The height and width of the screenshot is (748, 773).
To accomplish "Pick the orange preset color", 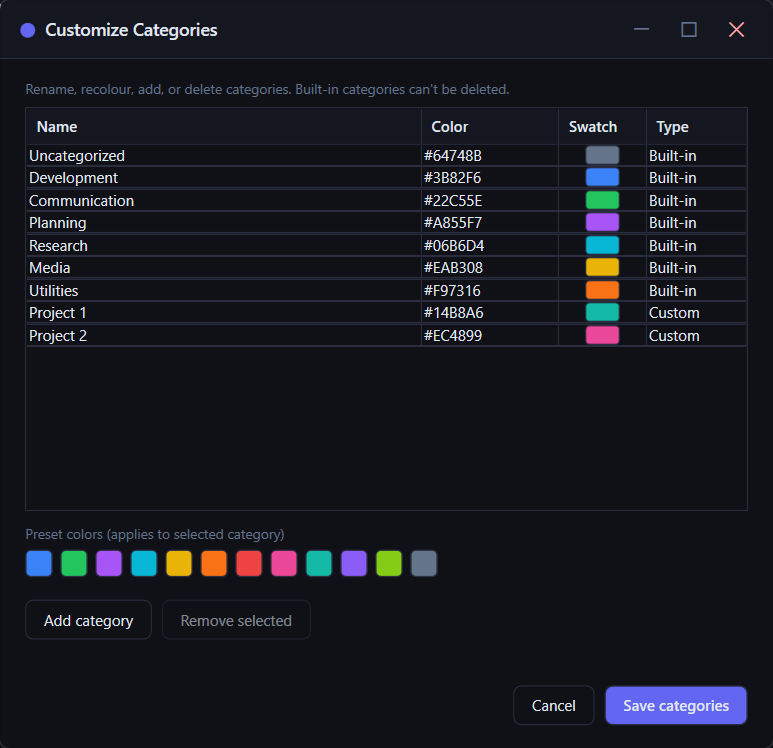I will (x=214, y=564).
